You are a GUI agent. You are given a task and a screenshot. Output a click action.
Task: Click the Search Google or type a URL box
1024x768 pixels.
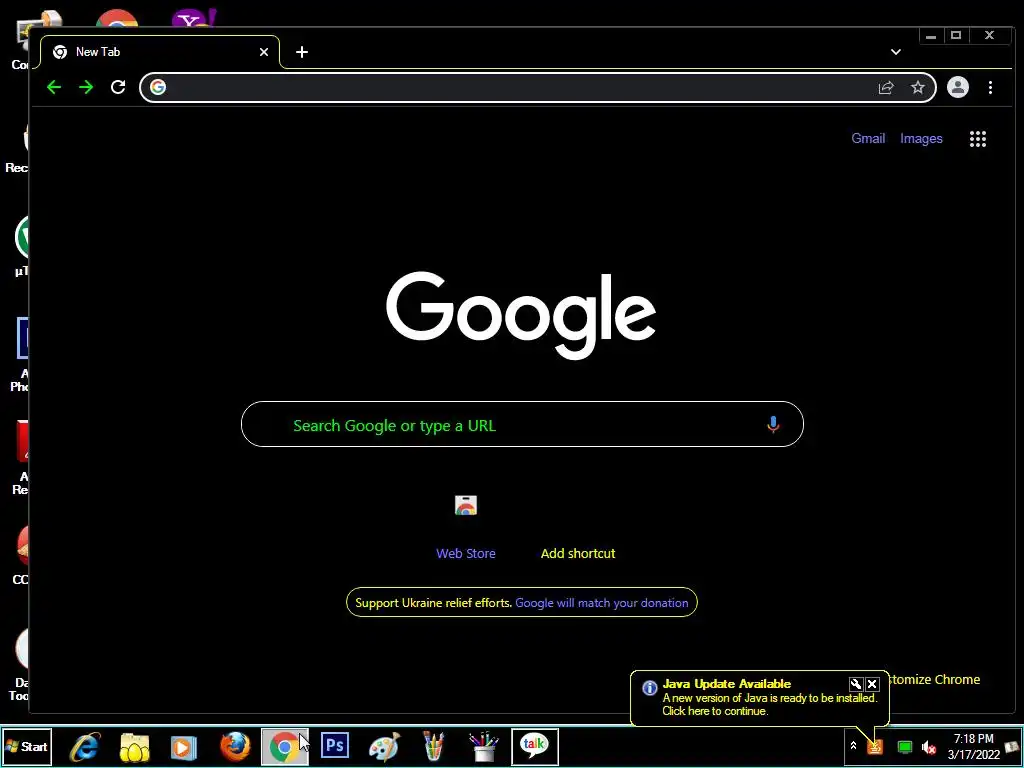(522, 424)
